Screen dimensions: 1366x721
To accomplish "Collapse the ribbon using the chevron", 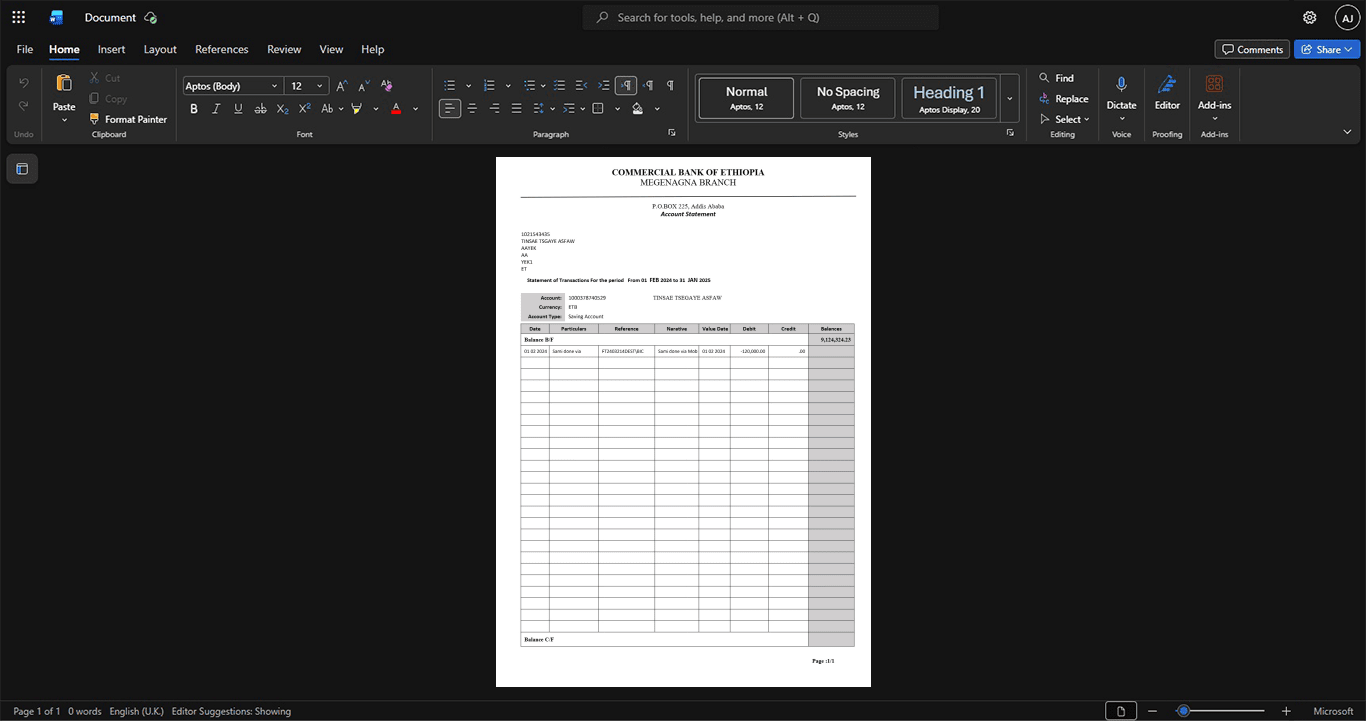I will [1347, 132].
